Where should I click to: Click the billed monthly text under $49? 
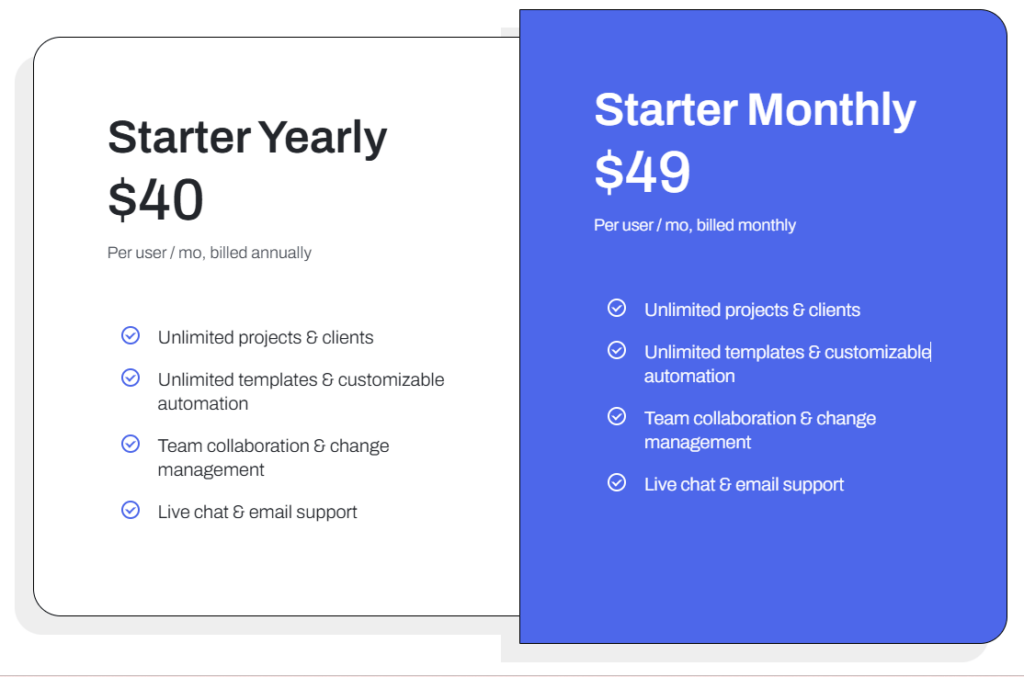(x=695, y=225)
